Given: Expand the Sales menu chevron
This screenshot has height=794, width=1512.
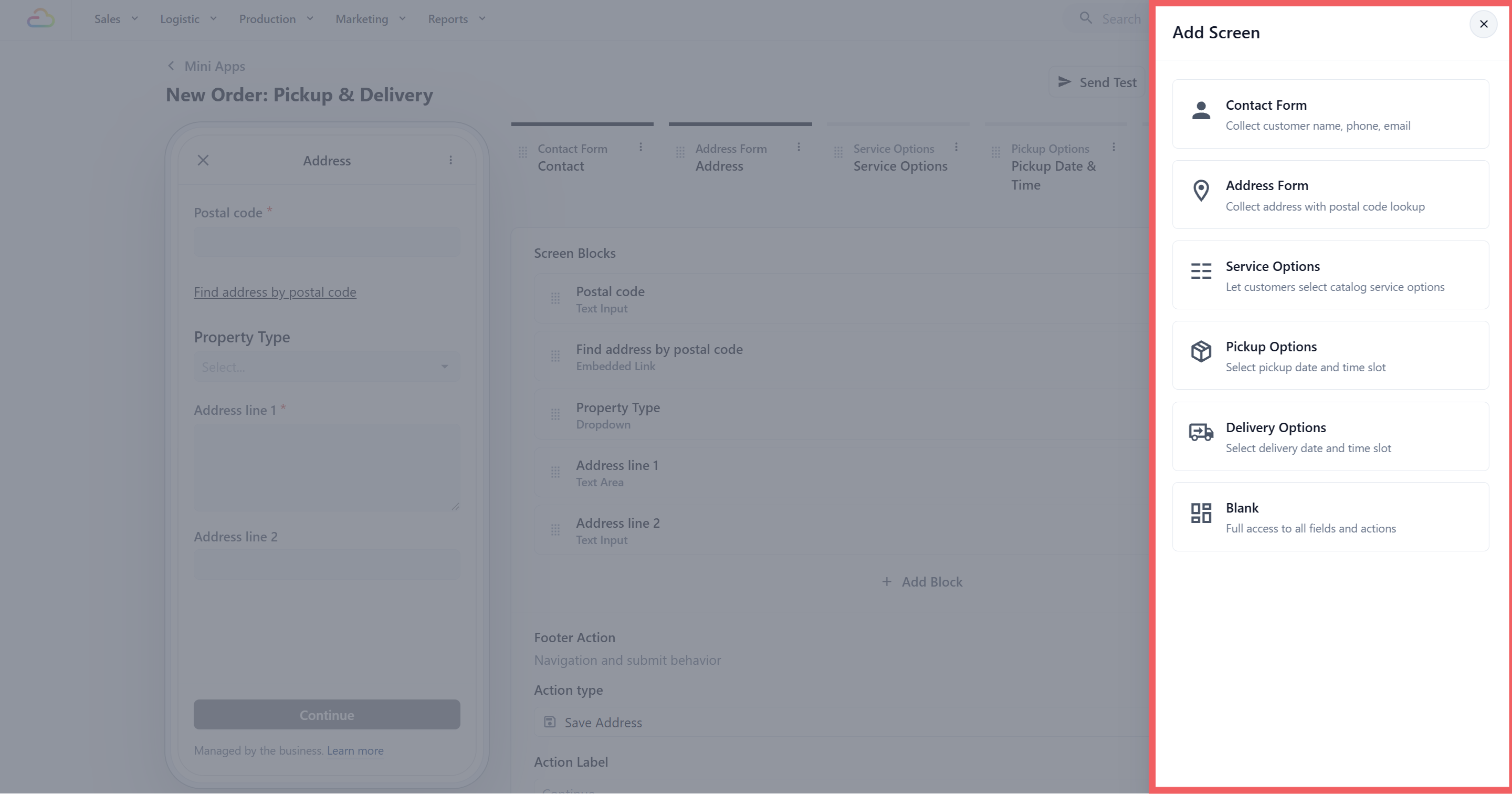Looking at the screenshot, I should 134,19.
